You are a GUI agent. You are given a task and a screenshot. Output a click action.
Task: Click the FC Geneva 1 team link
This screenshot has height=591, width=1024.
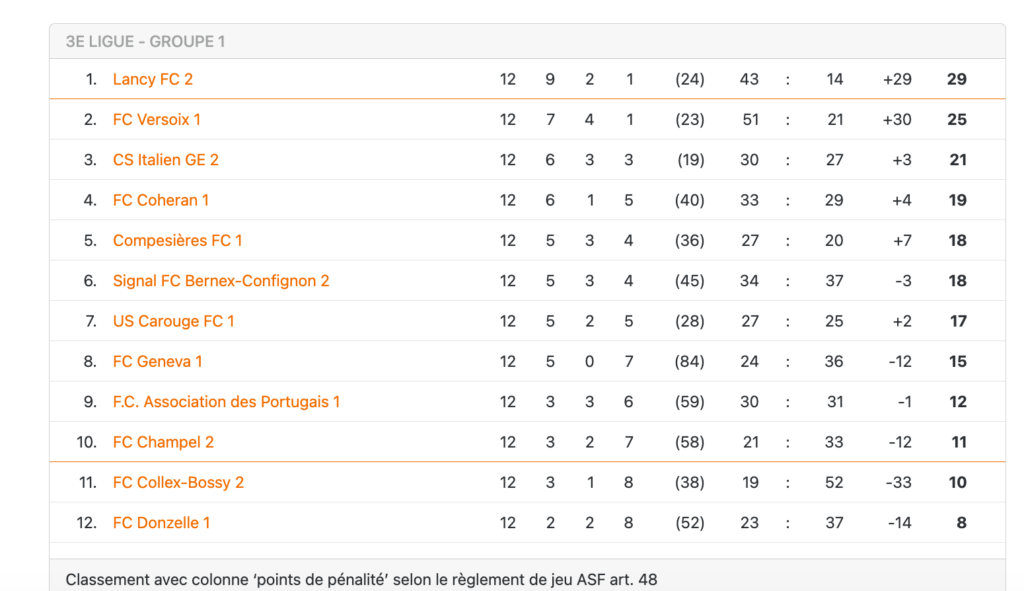pos(157,362)
